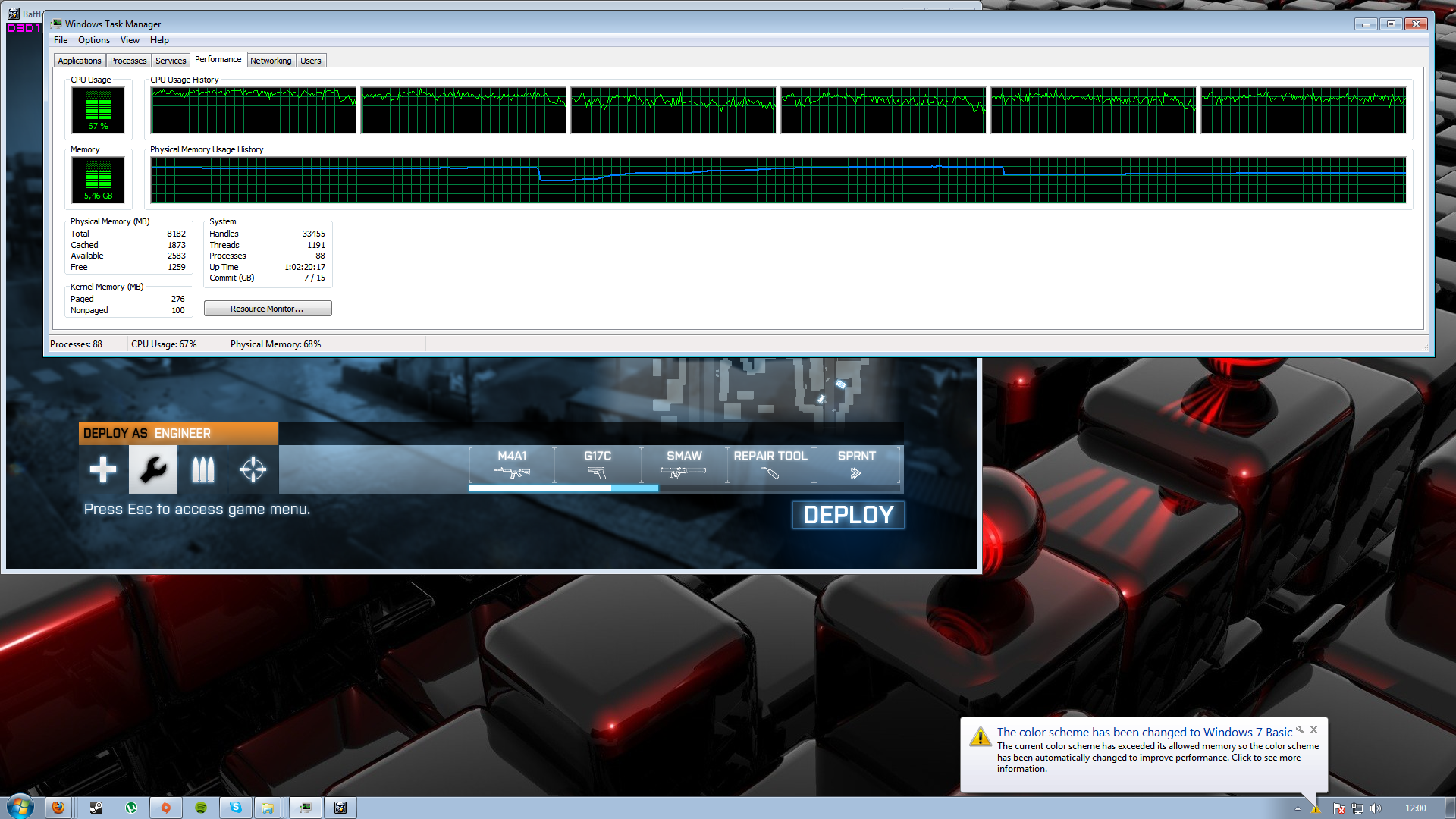This screenshot has height=819, width=1456.
Task: Click the Total physical memory value 8182
Action: [x=177, y=234]
